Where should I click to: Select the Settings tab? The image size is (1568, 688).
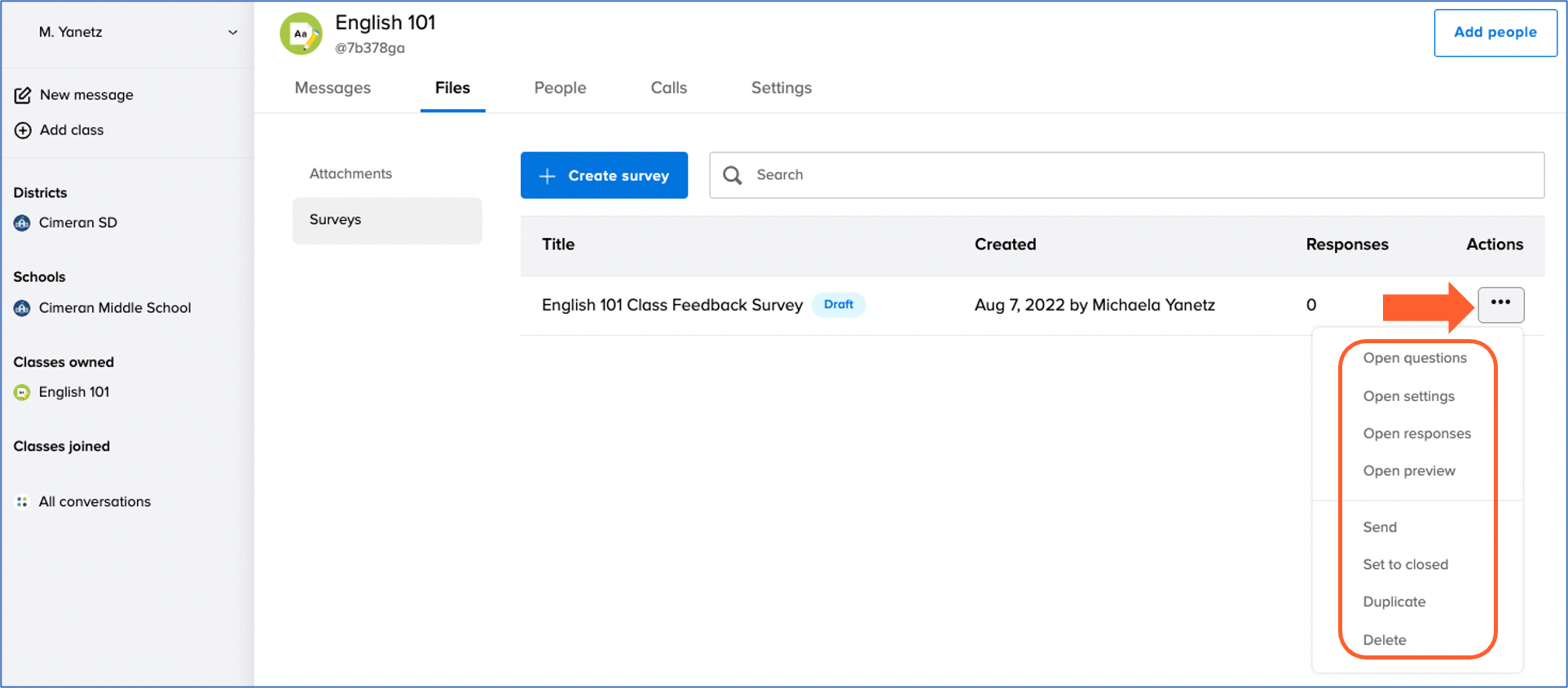[781, 88]
